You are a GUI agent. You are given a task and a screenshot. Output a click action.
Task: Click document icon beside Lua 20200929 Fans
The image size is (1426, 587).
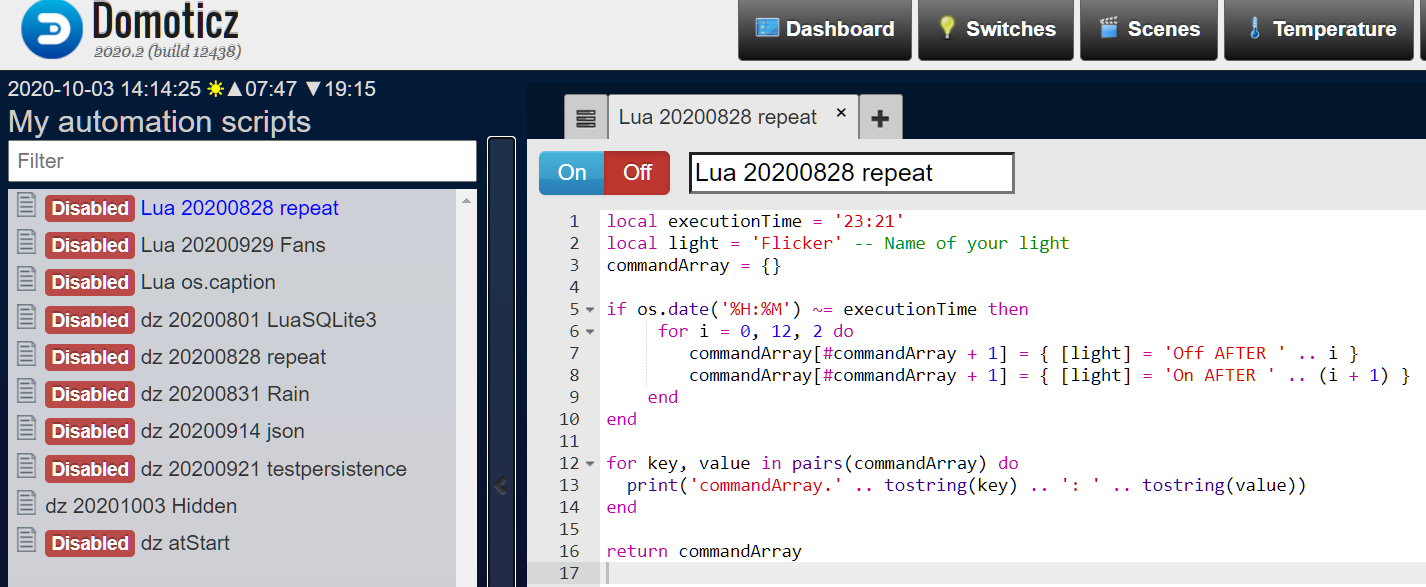pyautogui.click(x=27, y=244)
